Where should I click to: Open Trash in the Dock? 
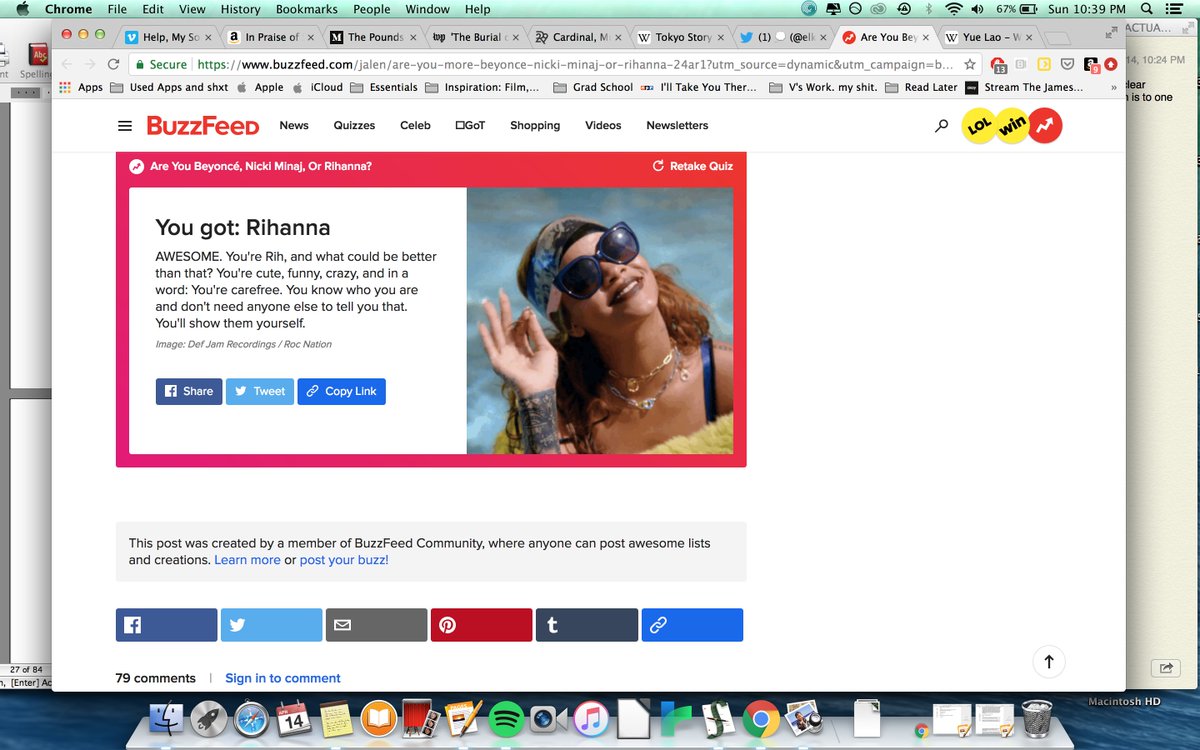(x=1037, y=717)
